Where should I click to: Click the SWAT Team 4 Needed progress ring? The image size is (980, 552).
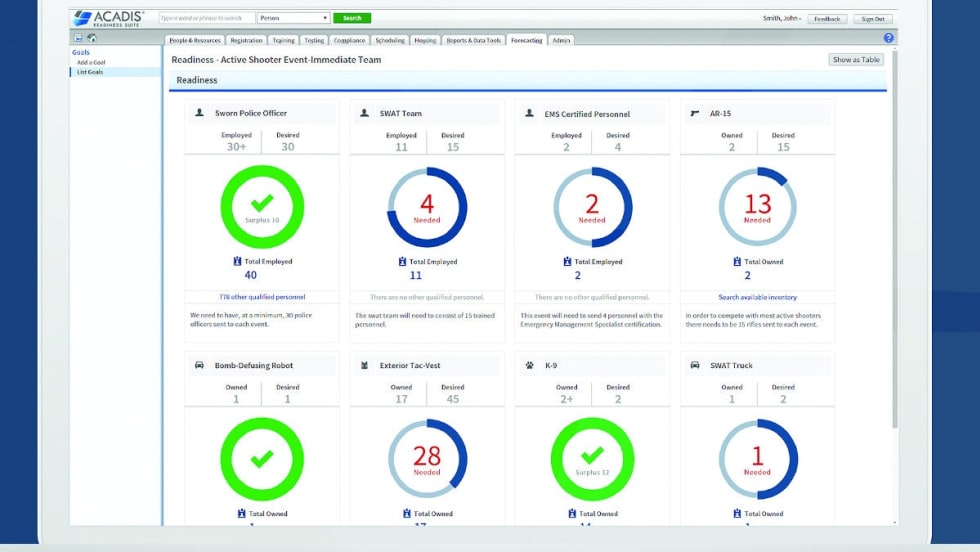(427, 207)
